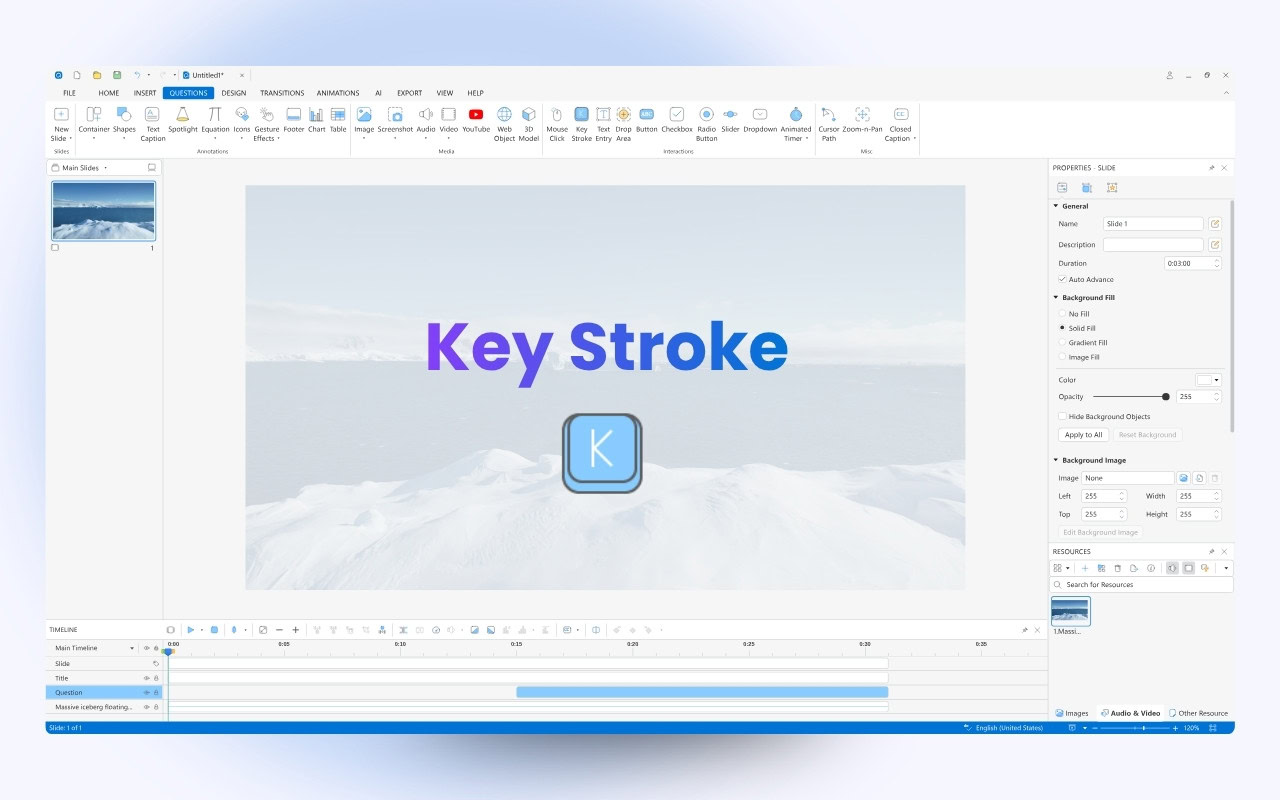The width and height of the screenshot is (1280, 800).
Task: Select the Slide 1 thumbnail
Action: 103,211
